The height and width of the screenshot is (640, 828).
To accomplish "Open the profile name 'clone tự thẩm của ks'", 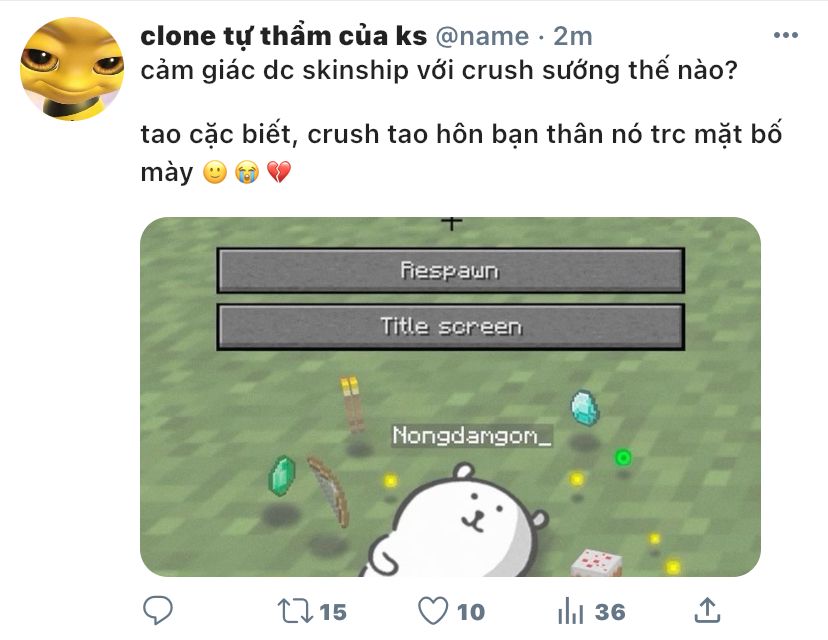I will (x=284, y=36).
